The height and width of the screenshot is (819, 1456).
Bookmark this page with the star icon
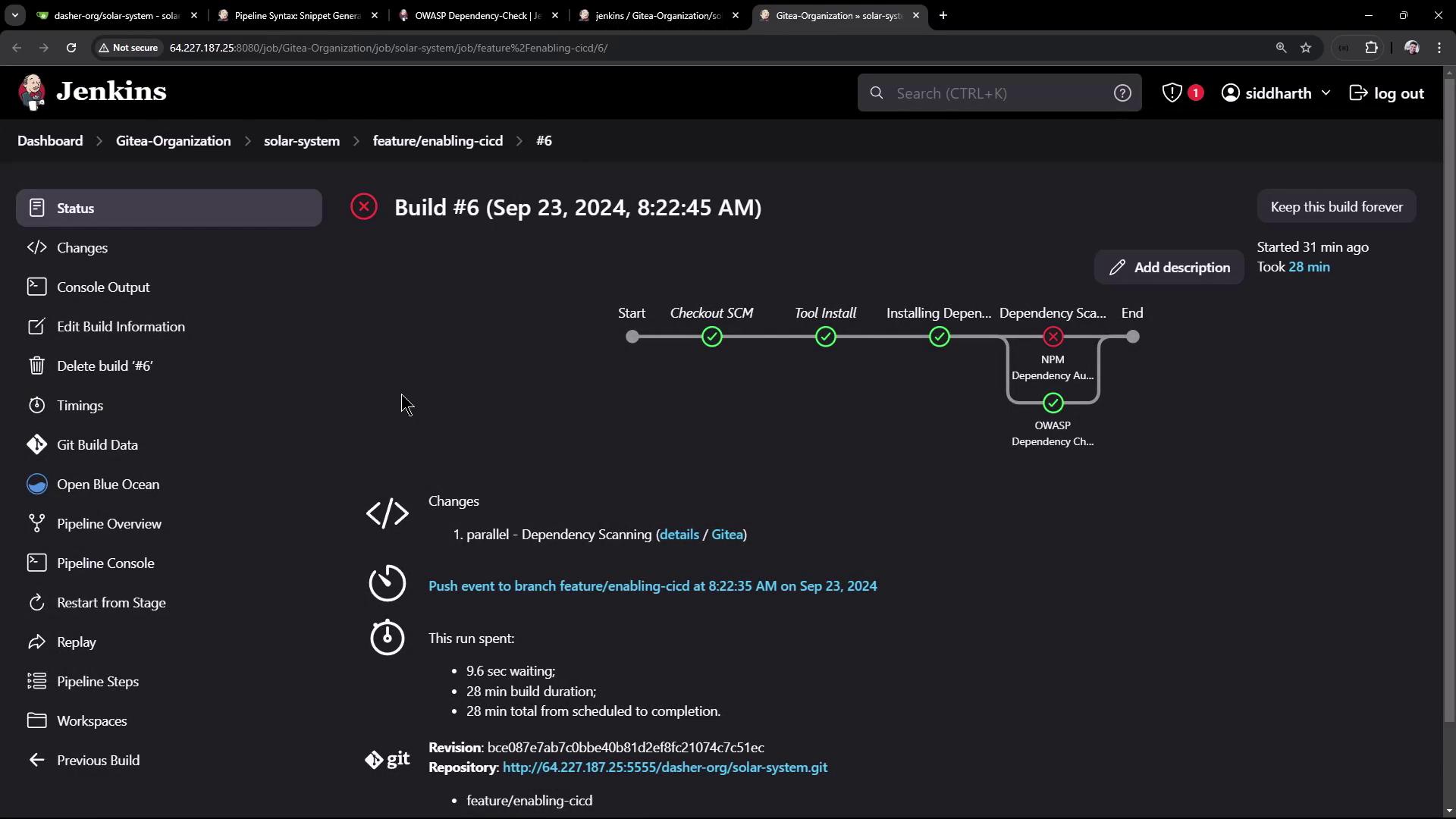tap(1306, 48)
